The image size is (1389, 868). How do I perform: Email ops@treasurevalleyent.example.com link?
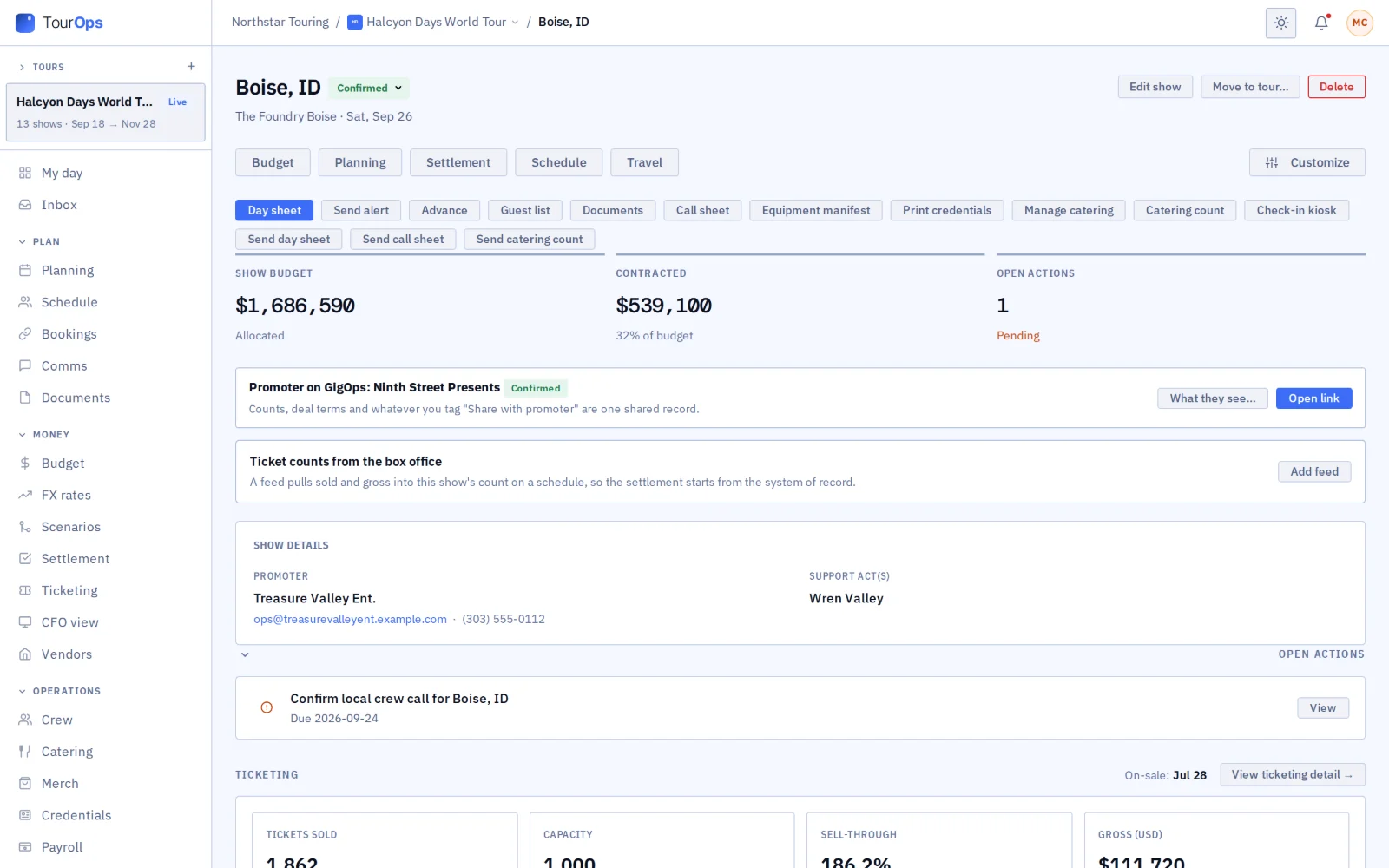pyautogui.click(x=350, y=619)
